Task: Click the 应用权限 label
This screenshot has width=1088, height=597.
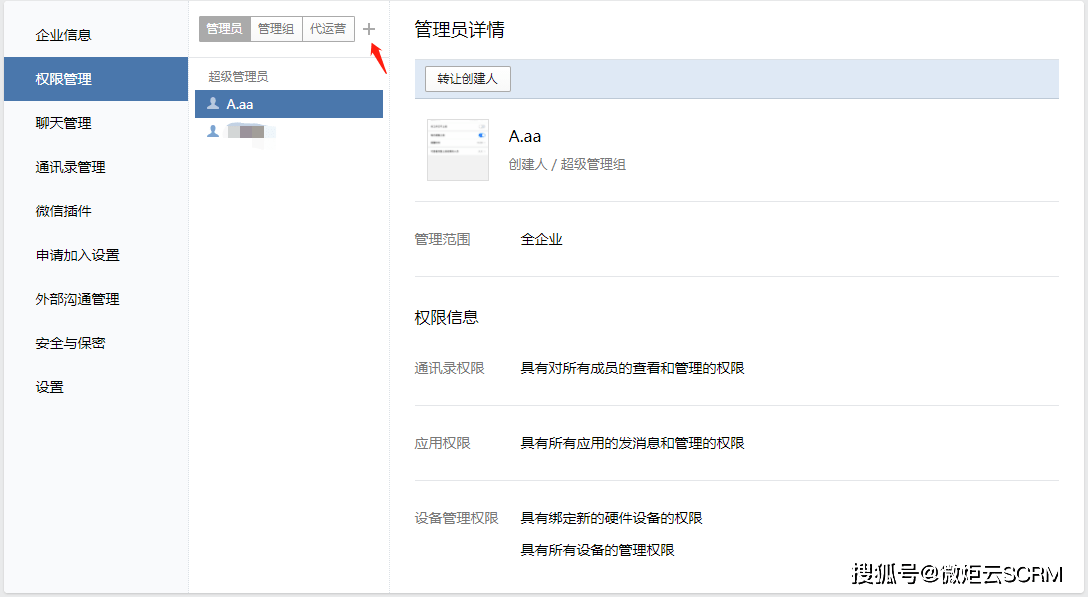Action: [x=442, y=443]
